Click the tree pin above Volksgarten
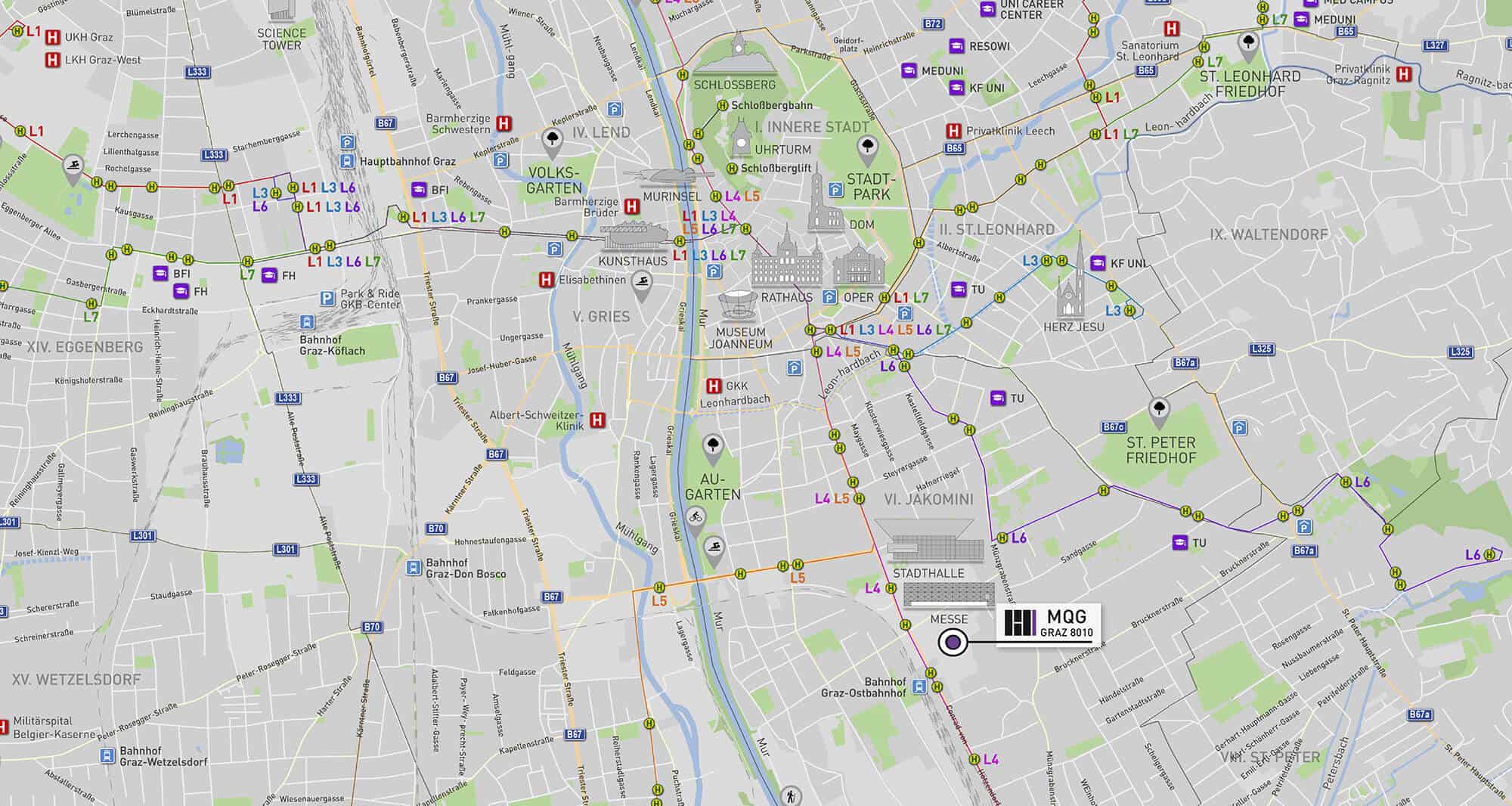This screenshot has width=1512, height=806. (x=553, y=140)
